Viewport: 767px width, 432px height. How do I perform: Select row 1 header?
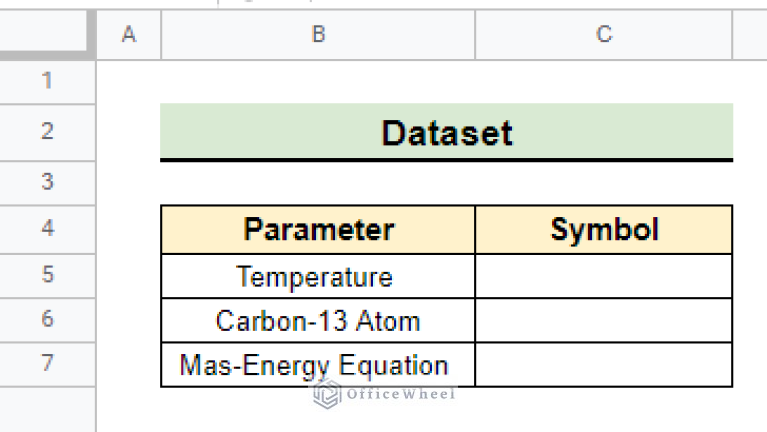tap(47, 81)
